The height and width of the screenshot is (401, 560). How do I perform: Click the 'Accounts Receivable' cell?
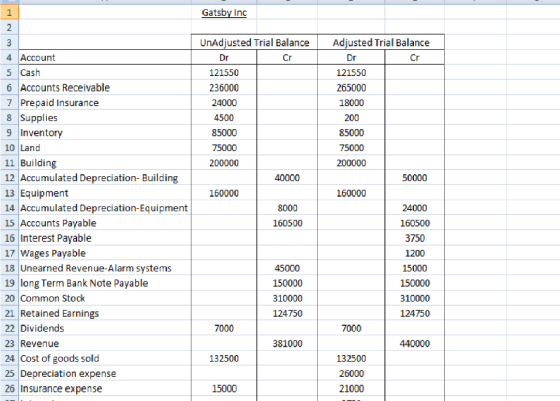click(105, 87)
